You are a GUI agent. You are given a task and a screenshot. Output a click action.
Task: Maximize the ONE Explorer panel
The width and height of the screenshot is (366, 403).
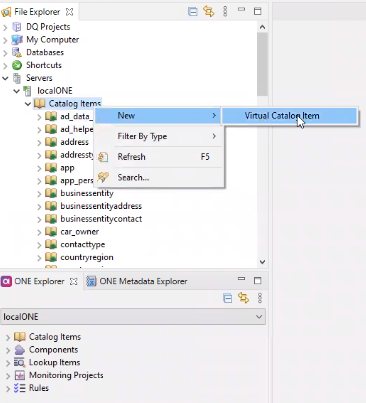pyautogui.click(x=257, y=280)
